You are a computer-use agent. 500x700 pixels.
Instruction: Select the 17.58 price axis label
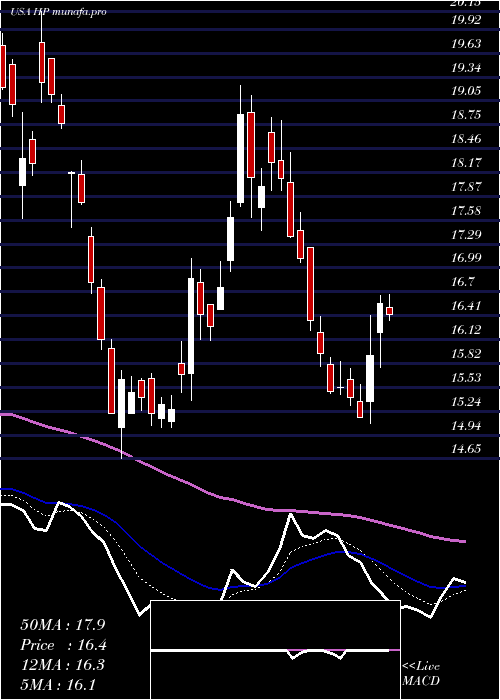point(467,211)
